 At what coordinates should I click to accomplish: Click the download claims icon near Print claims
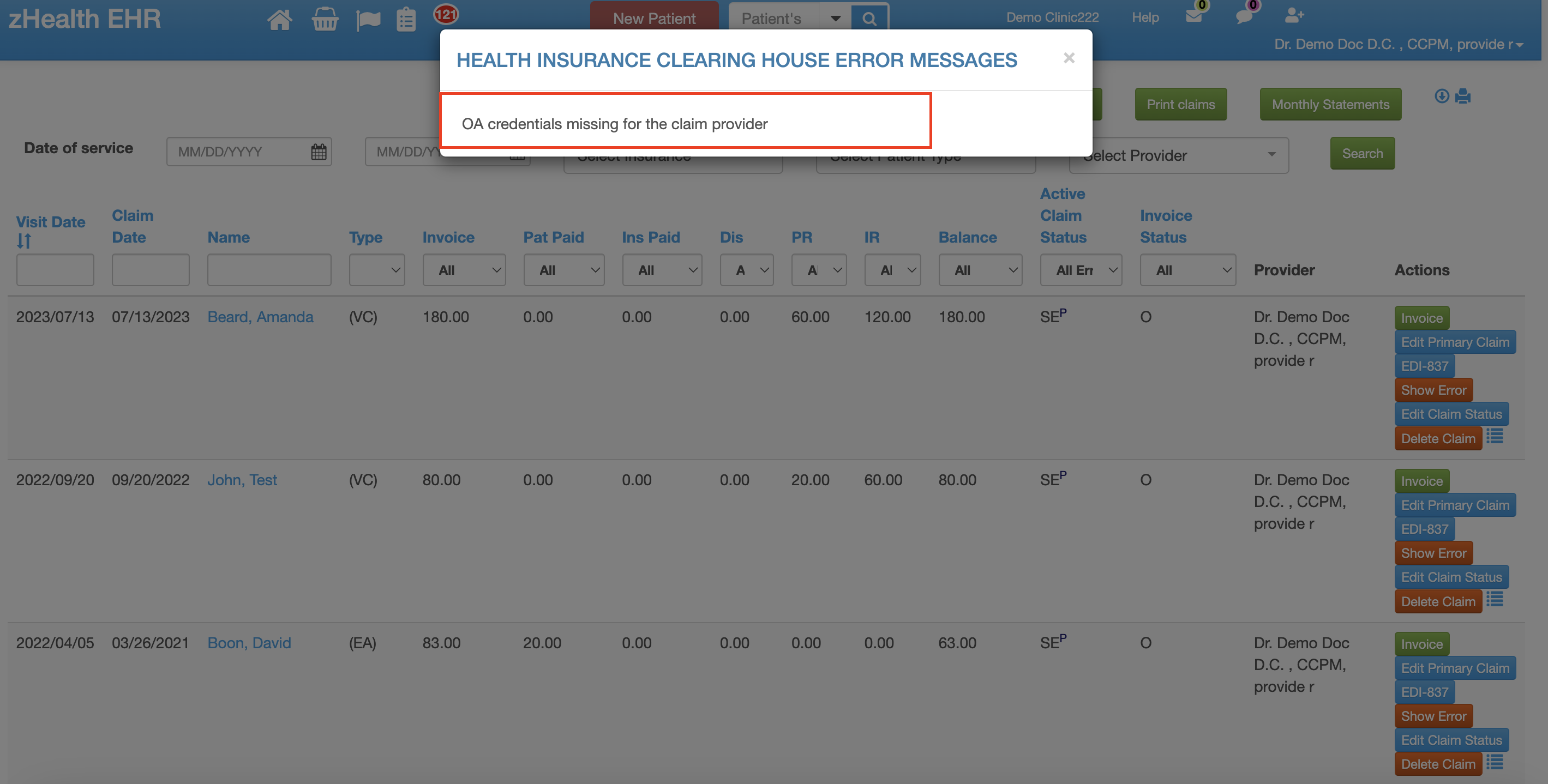tap(1442, 96)
